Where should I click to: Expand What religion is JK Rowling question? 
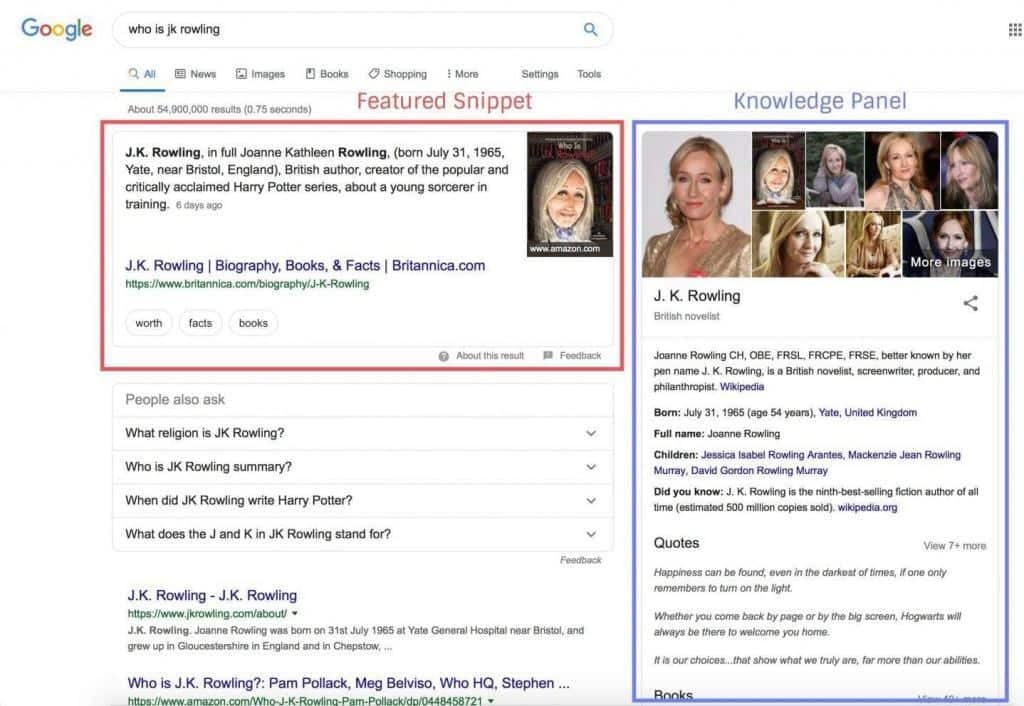click(x=362, y=433)
